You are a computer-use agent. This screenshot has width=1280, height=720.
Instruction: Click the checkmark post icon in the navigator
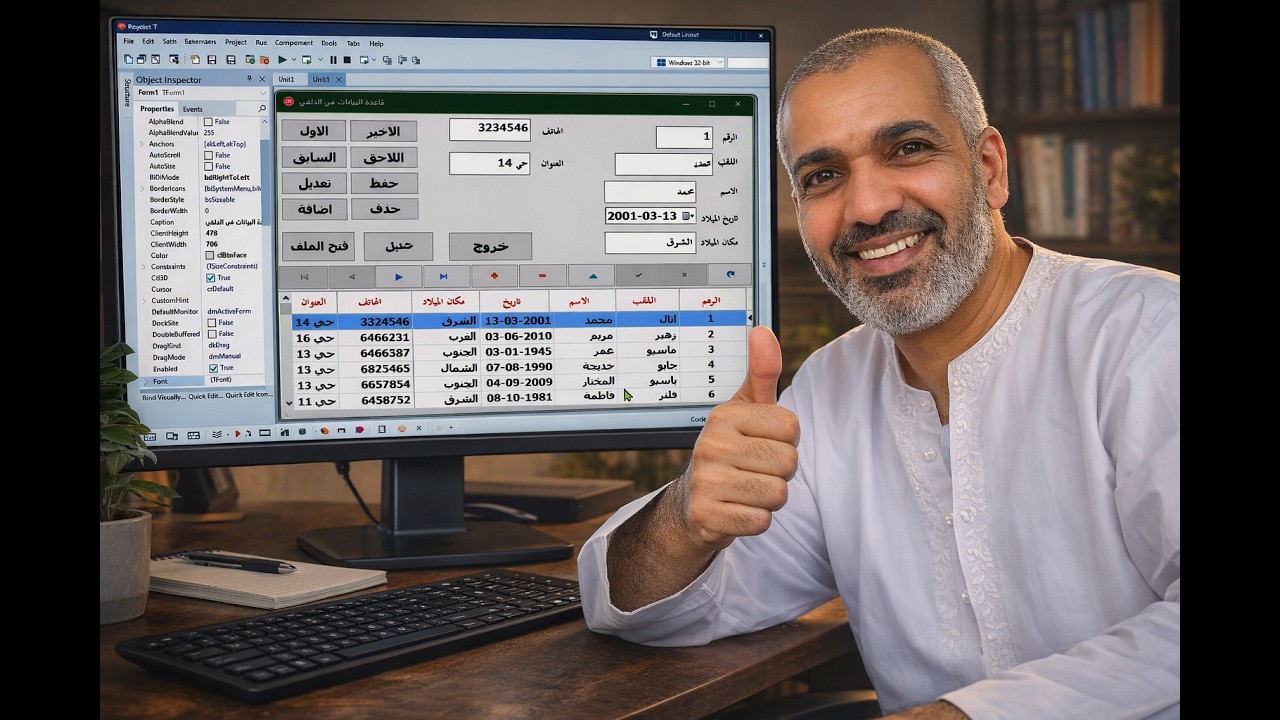638,274
